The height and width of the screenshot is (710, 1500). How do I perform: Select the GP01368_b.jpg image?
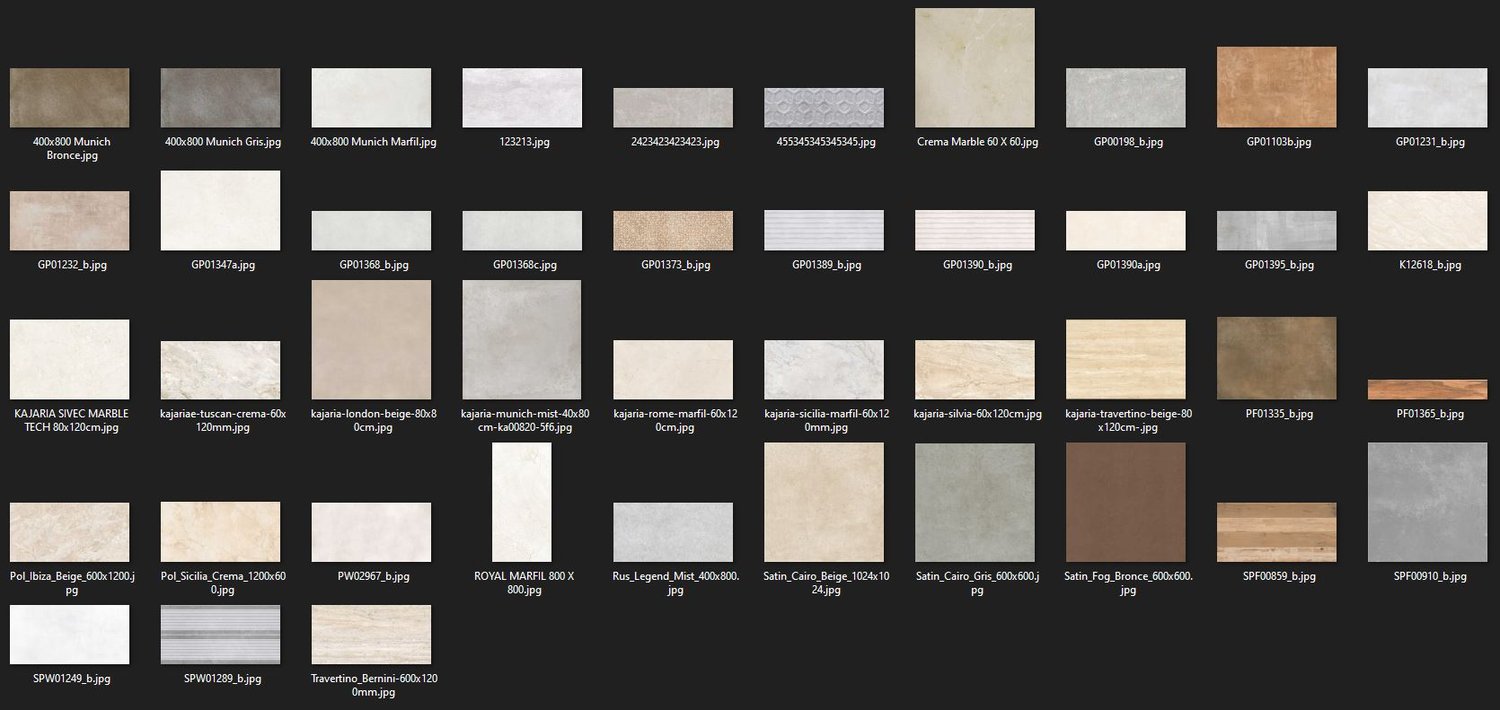point(372,231)
